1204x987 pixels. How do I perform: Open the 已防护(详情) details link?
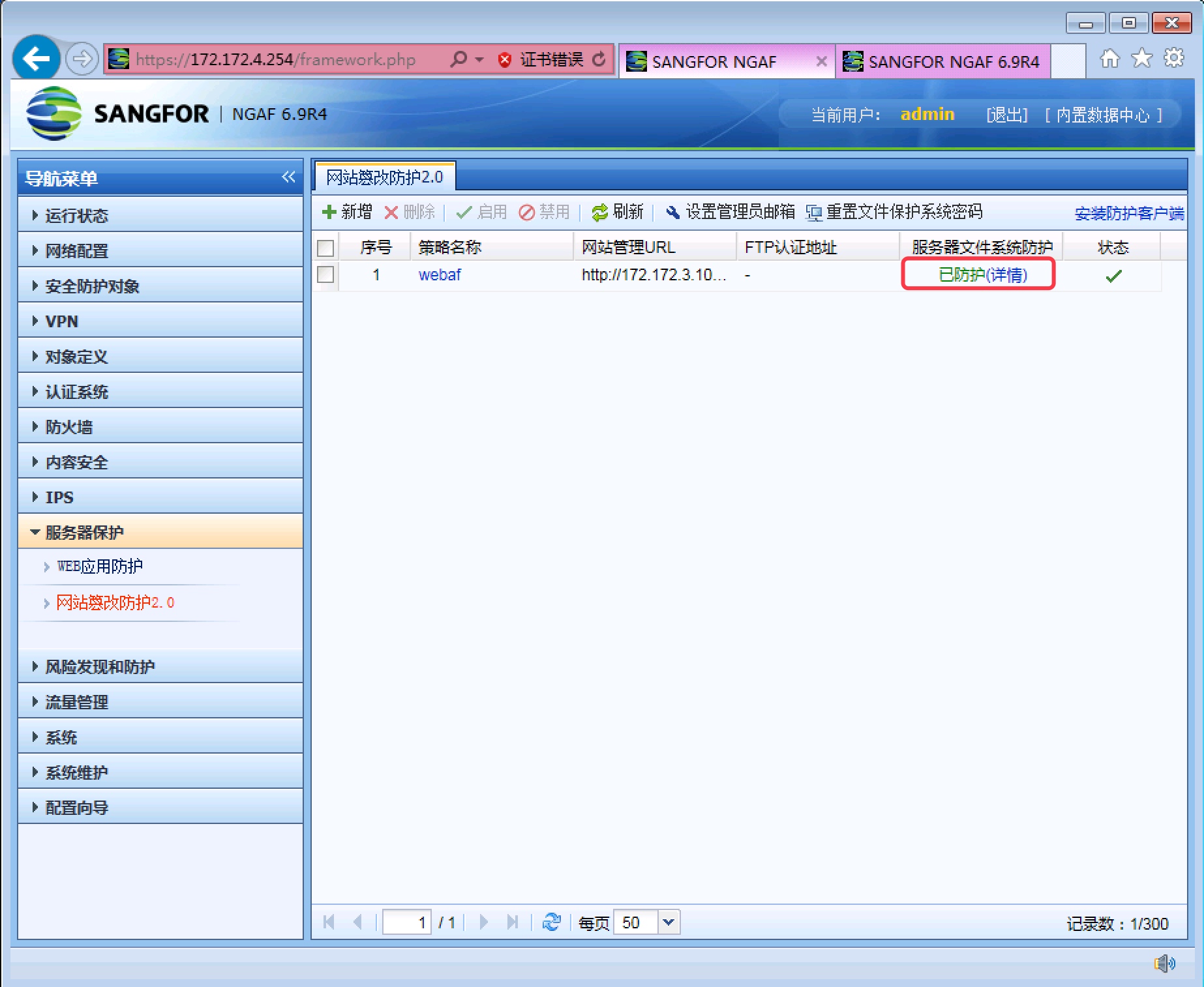(x=982, y=275)
